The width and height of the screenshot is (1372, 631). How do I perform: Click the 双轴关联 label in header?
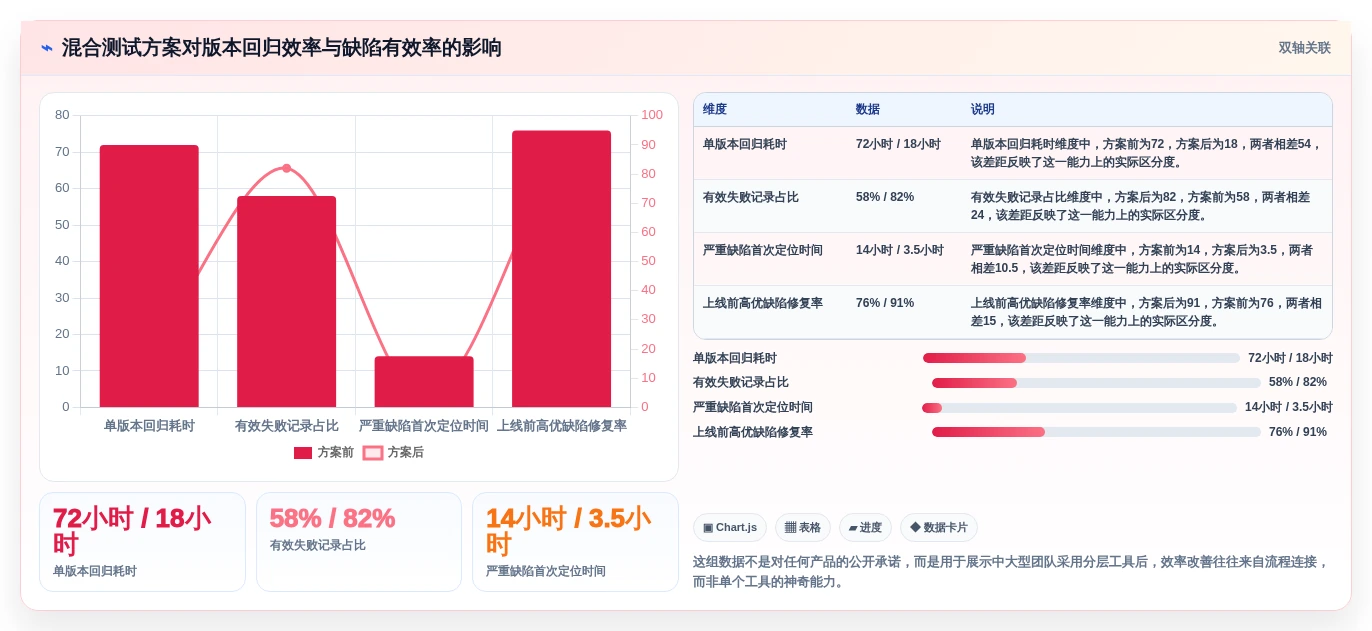click(1304, 48)
